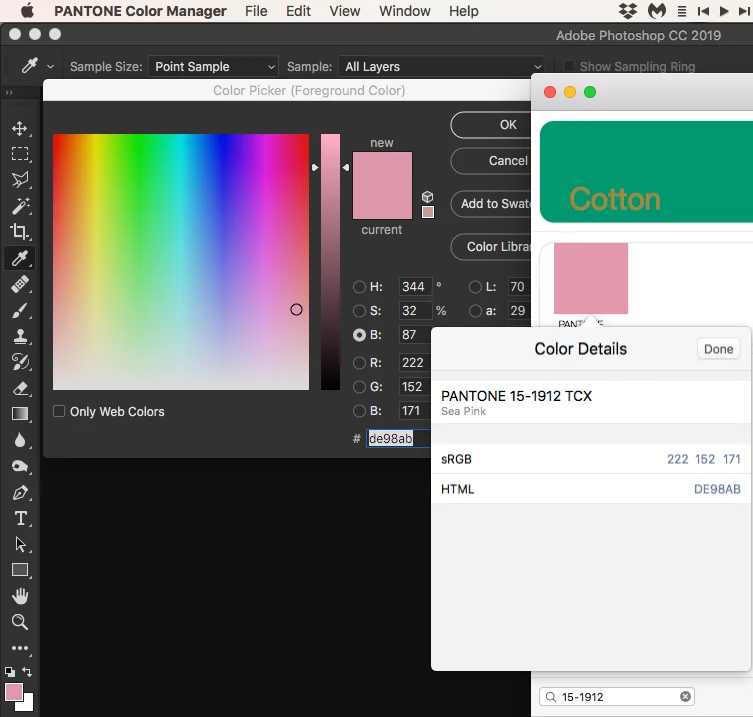Select the Sponge tool

(20, 466)
